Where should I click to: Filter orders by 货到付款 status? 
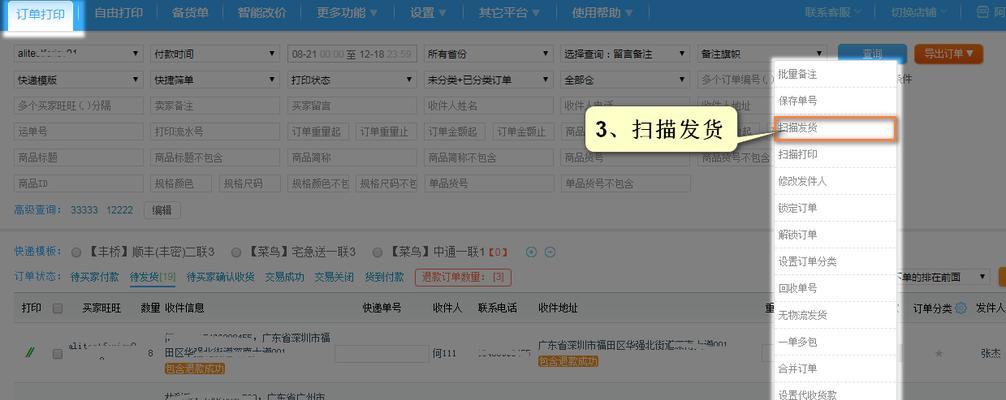384,277
